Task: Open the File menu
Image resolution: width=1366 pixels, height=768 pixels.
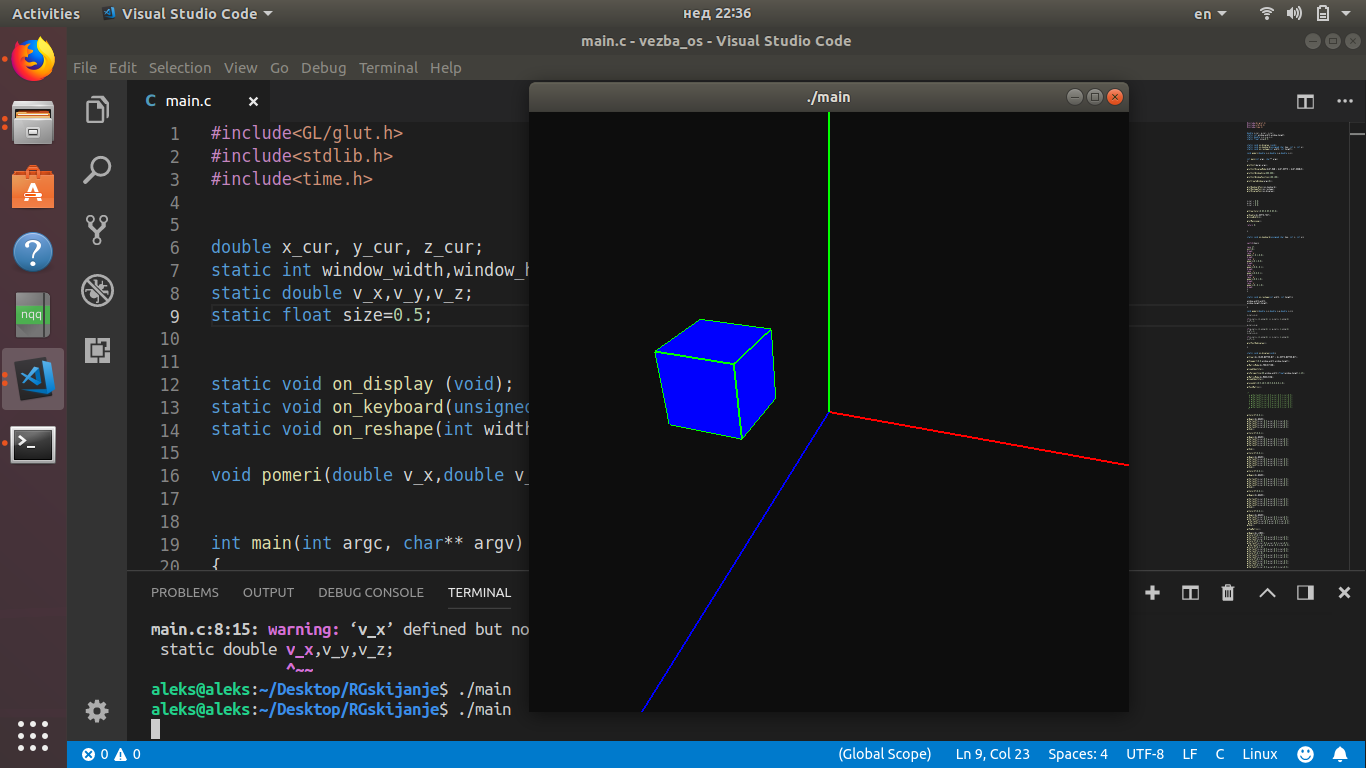Action: (85, 68)
